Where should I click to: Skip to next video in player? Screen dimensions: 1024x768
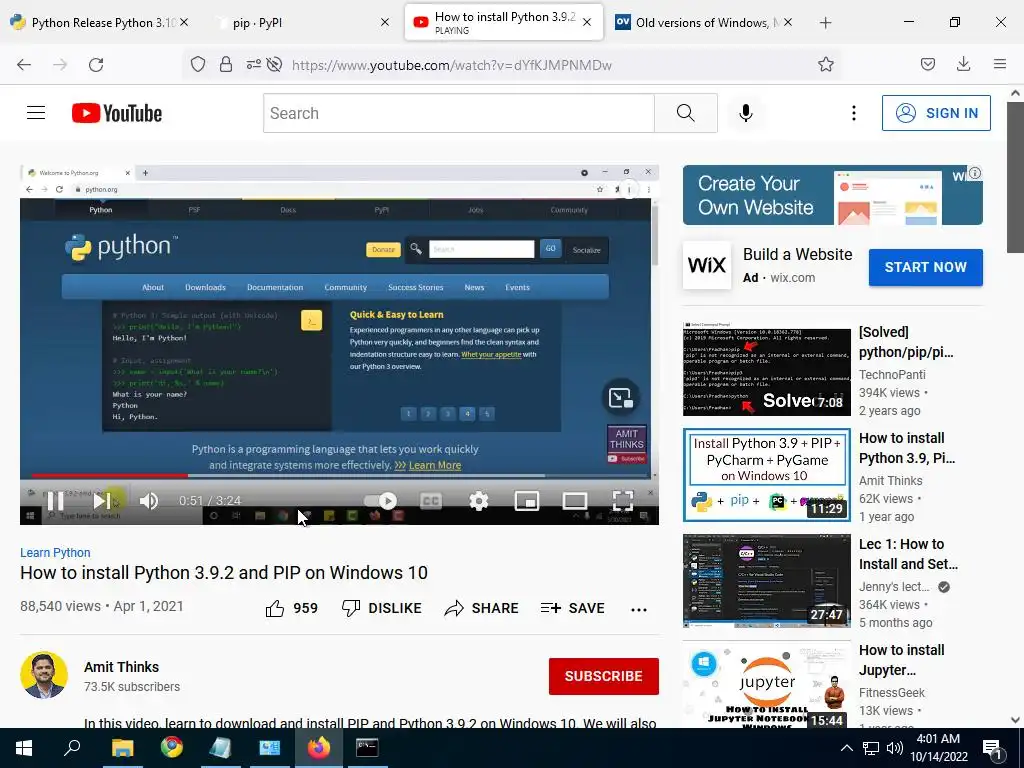[x=102, y=501]
